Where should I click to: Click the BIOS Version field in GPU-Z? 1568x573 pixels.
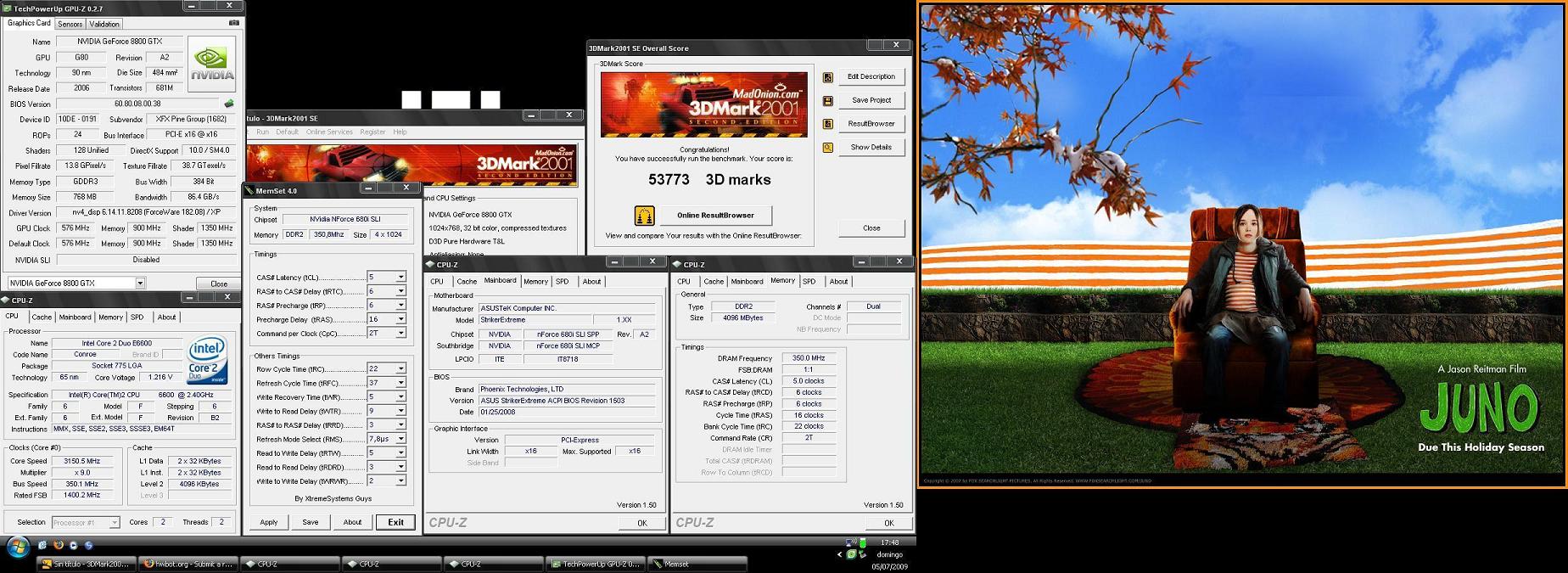click(x=137, y=104)
